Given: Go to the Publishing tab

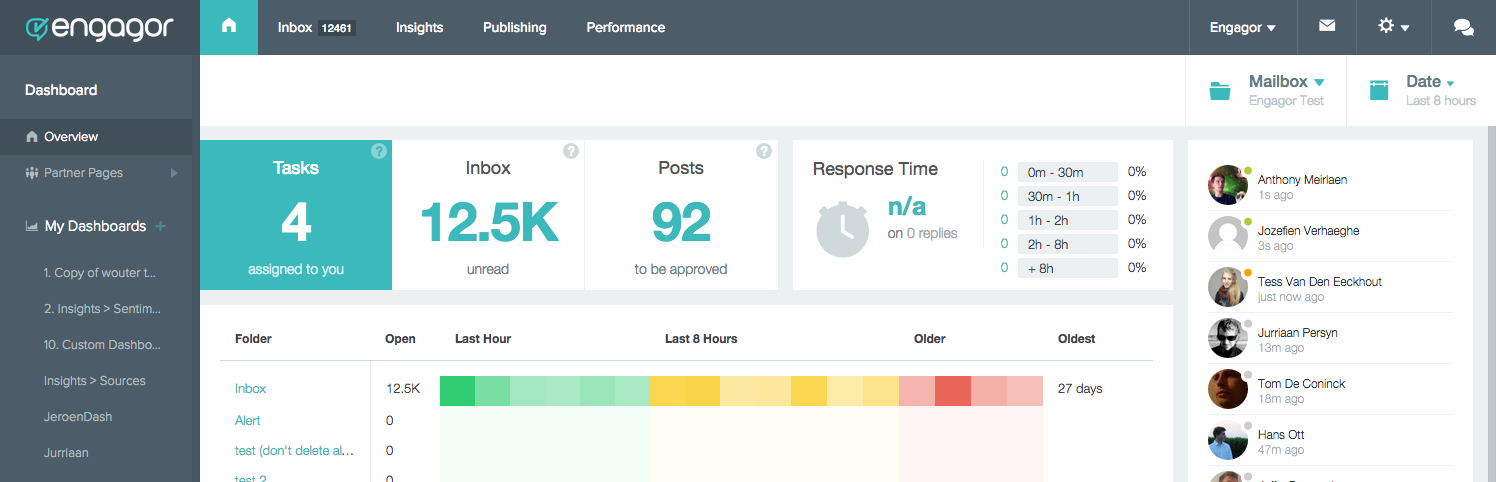Looking at the screenshot, I should click(x=514, y=28).
